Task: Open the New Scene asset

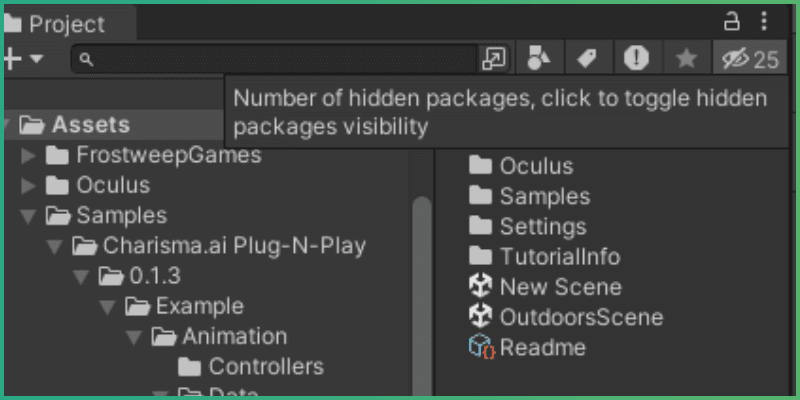Action: [559, 287]
